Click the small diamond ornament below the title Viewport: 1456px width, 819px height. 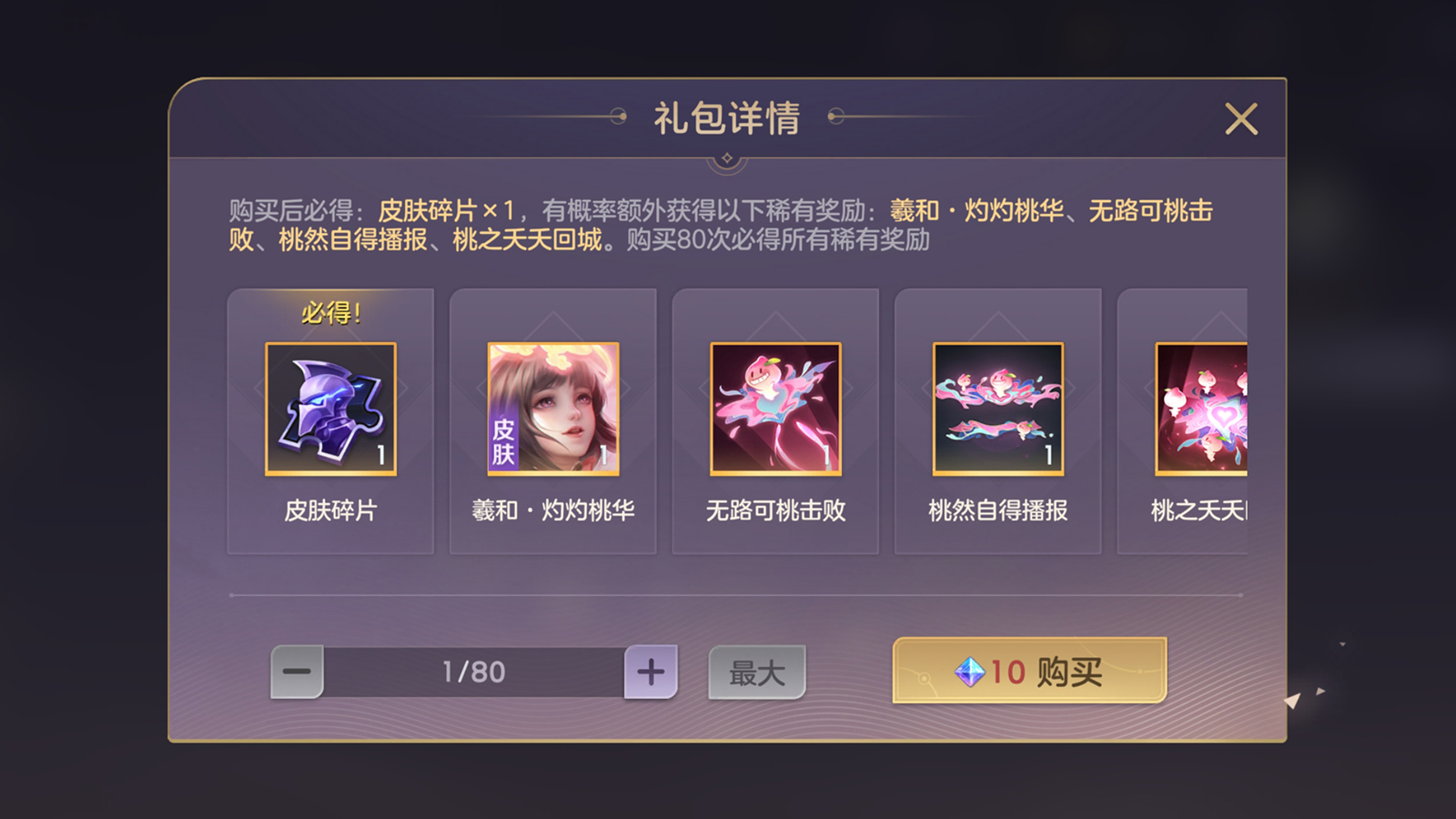727,158
